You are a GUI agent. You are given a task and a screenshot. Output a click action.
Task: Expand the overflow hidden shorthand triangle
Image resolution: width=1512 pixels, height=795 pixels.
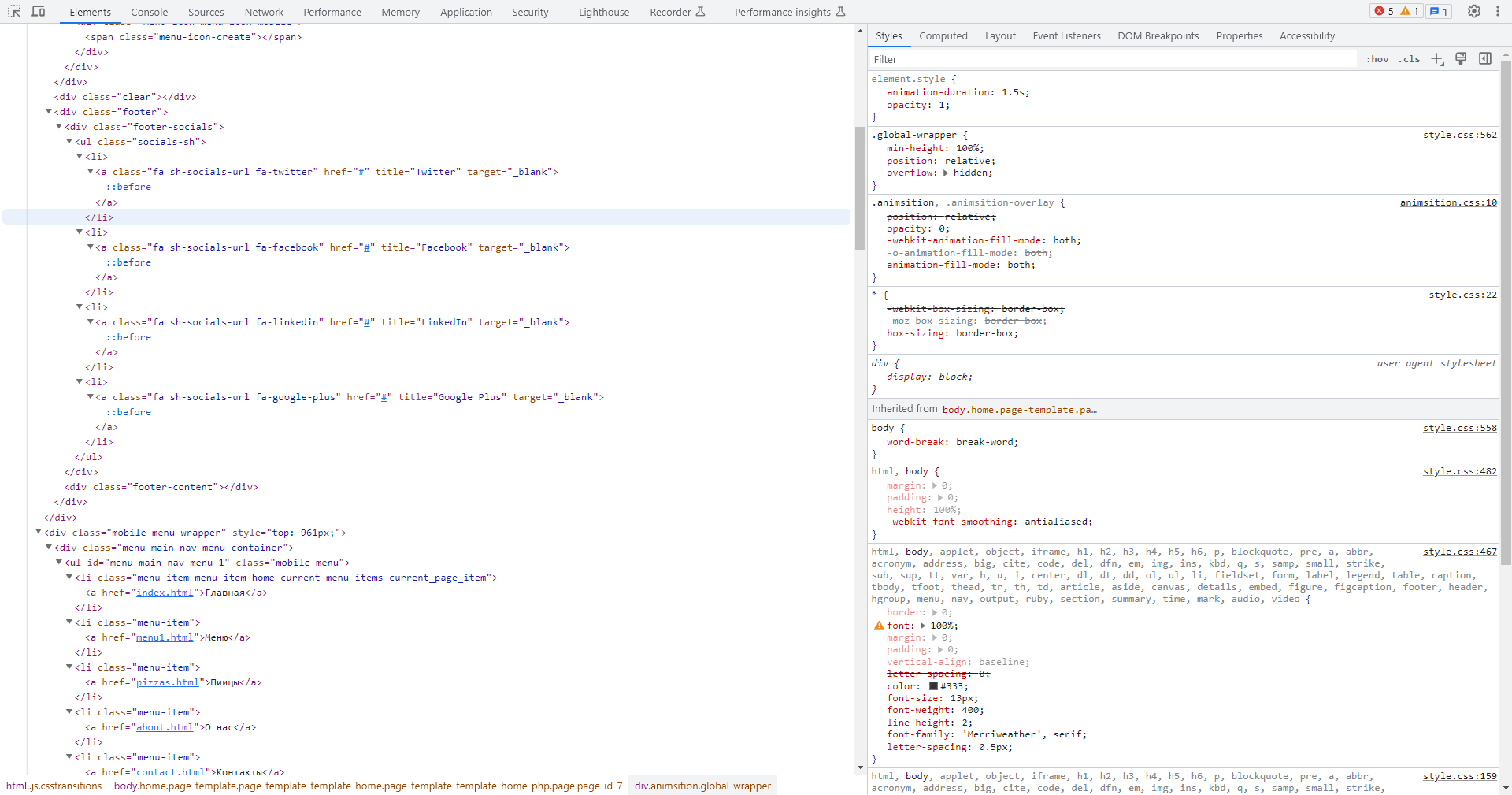pyautogui.click(x=946, y=173)
